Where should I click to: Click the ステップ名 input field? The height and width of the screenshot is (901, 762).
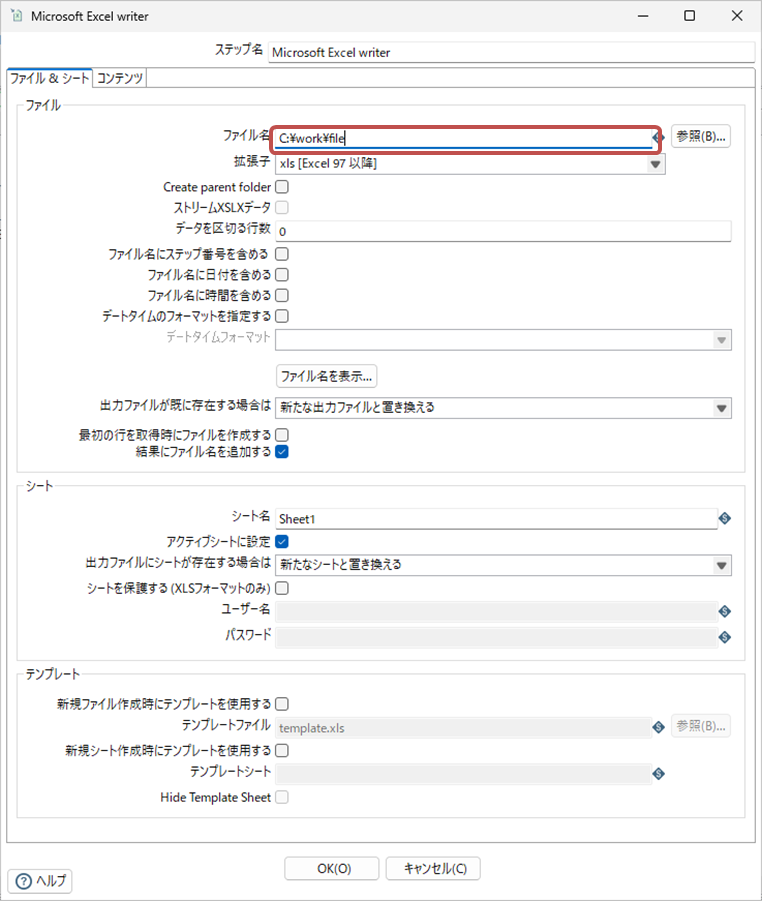511,52
